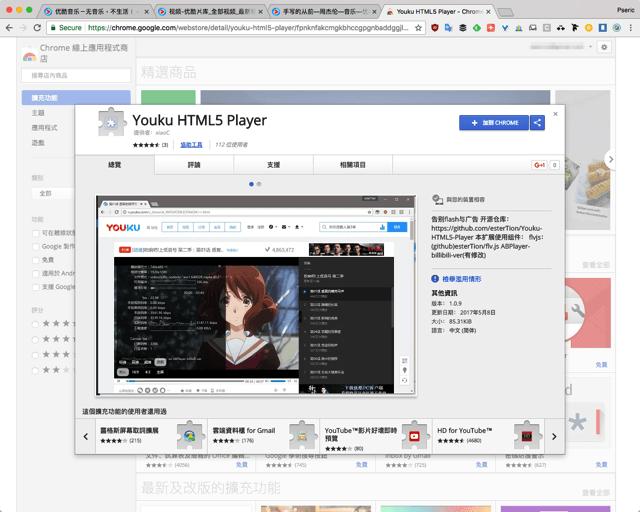The width and height of the screenshot is (640, 512).
Task: Open the 總覽 overview tab
Action: (x=115, y=165)
